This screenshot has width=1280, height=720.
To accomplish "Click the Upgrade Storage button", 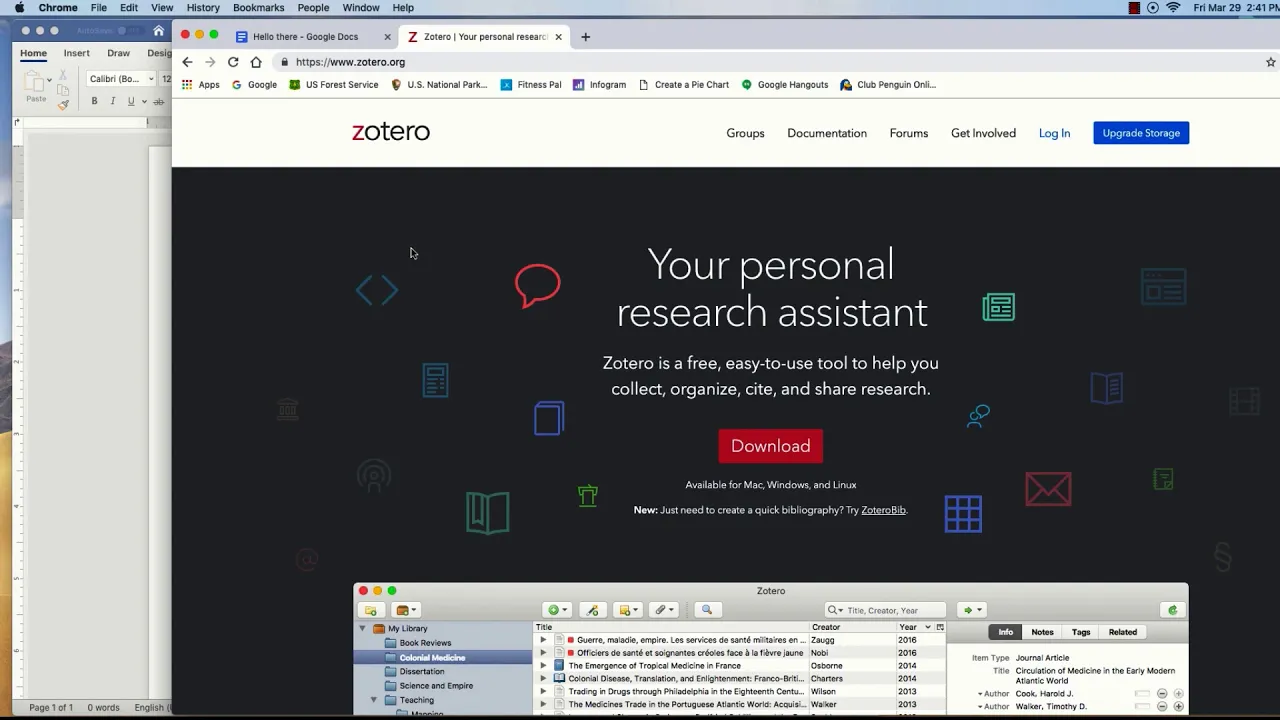I will click(x=1141, y=133).
